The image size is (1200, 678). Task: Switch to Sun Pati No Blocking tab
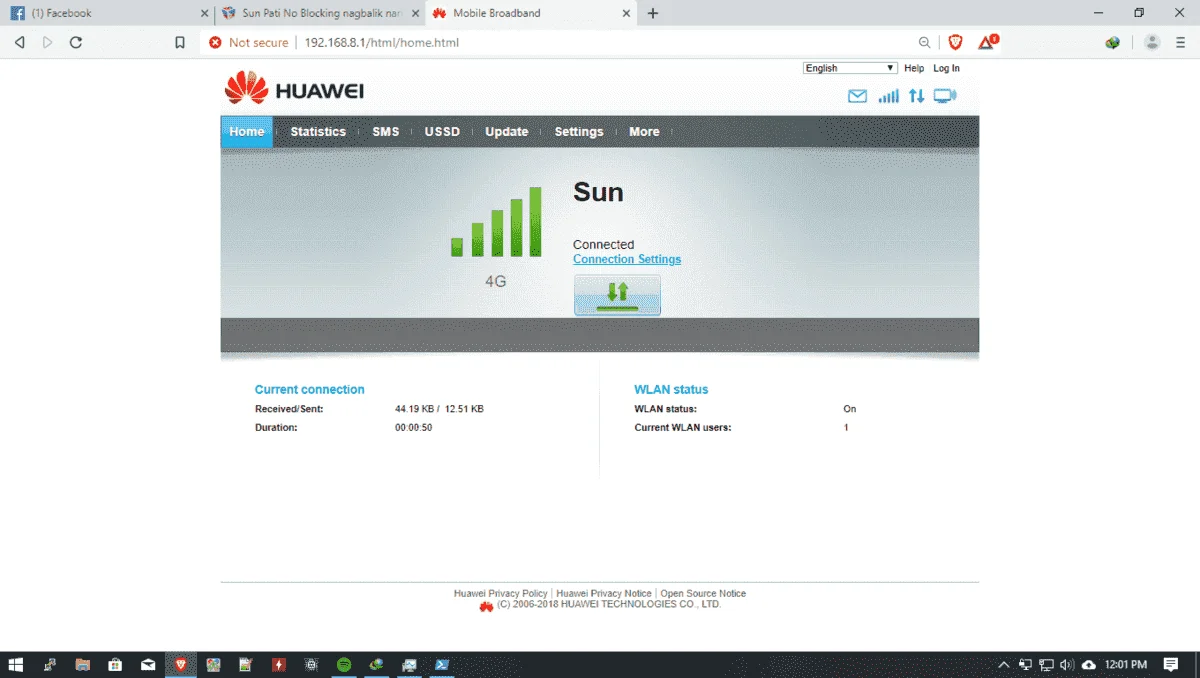318,13
